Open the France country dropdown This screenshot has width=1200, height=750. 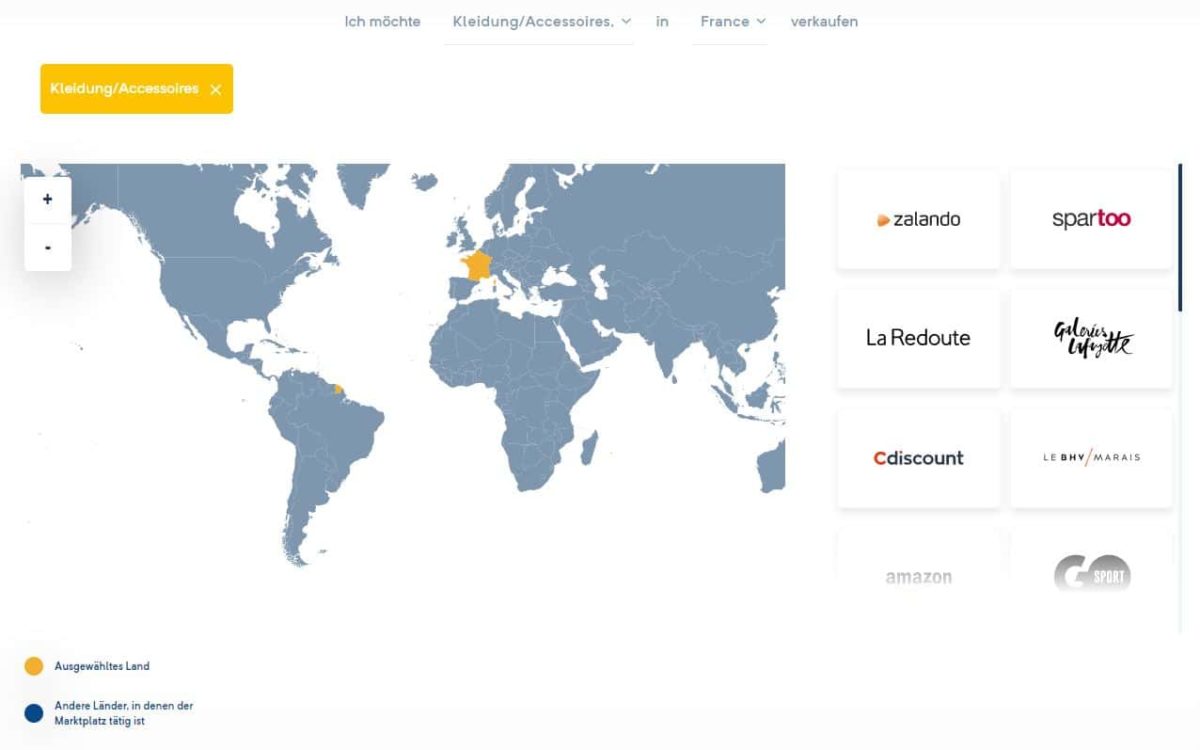[x=731, y=22]
